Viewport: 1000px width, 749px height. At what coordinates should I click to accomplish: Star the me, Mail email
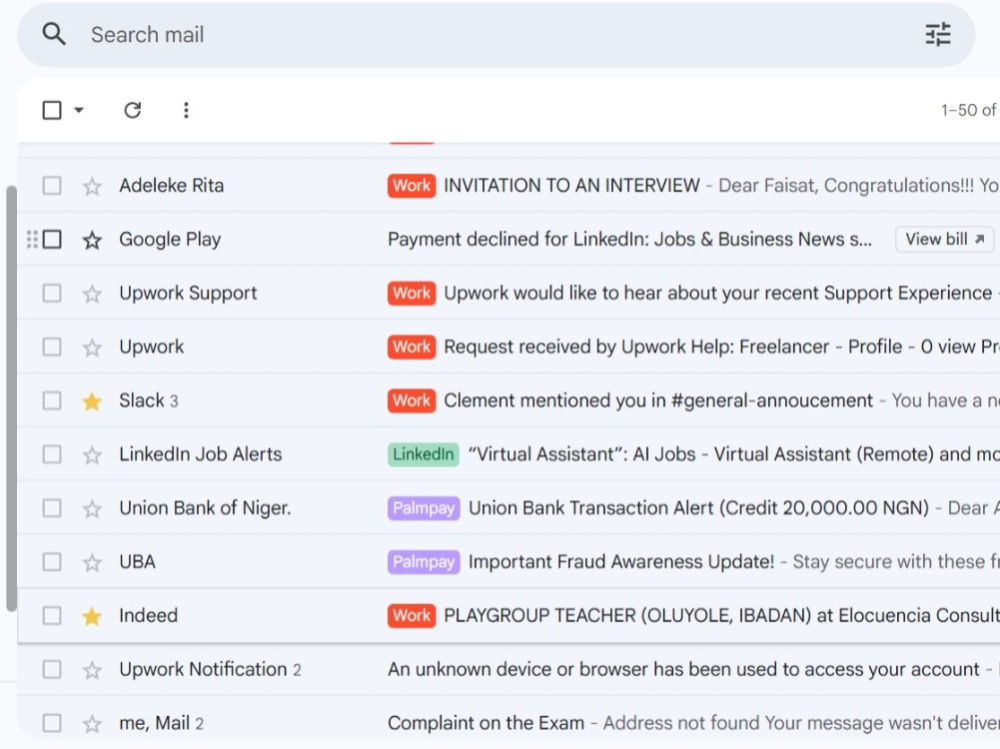point(92,723)
